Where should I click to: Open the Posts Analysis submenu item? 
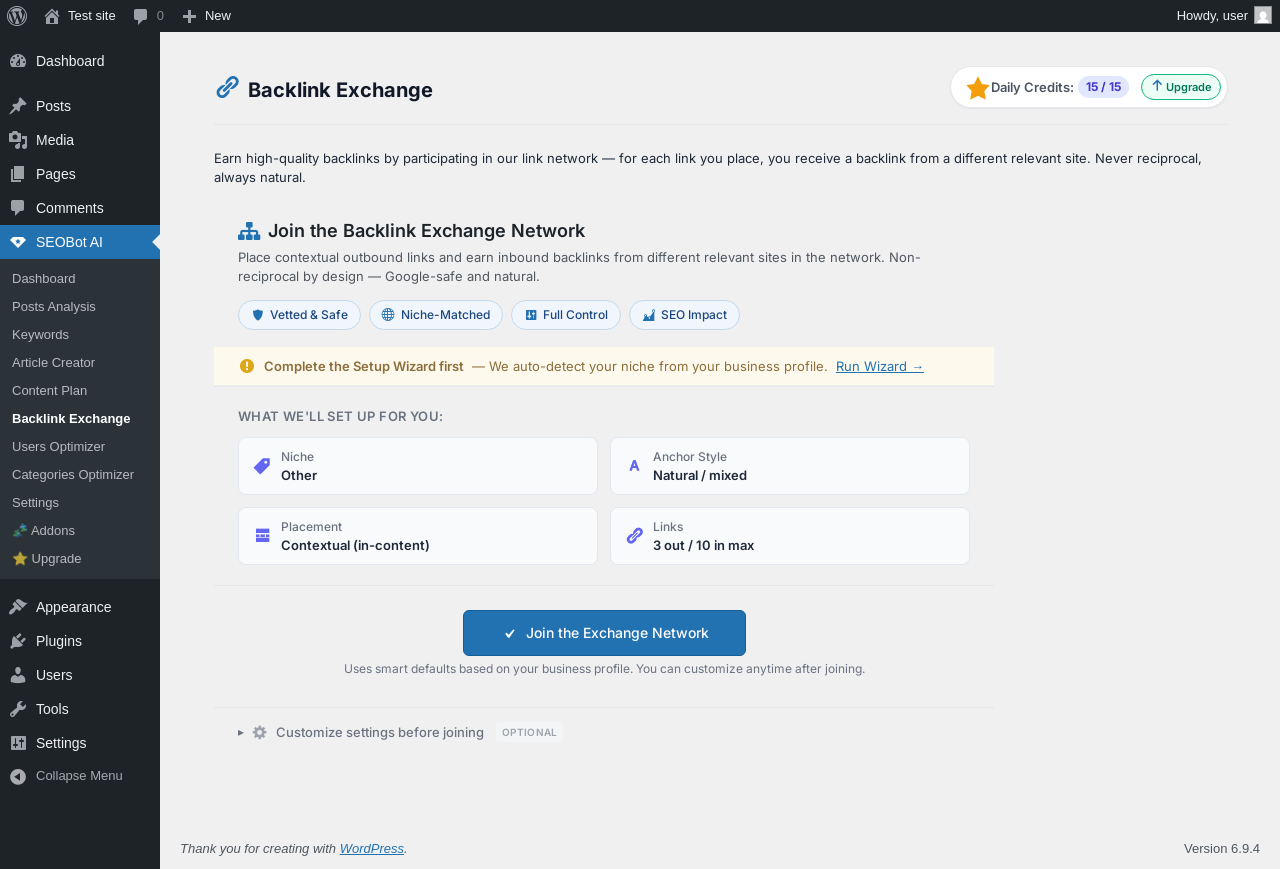coord(54,307)
